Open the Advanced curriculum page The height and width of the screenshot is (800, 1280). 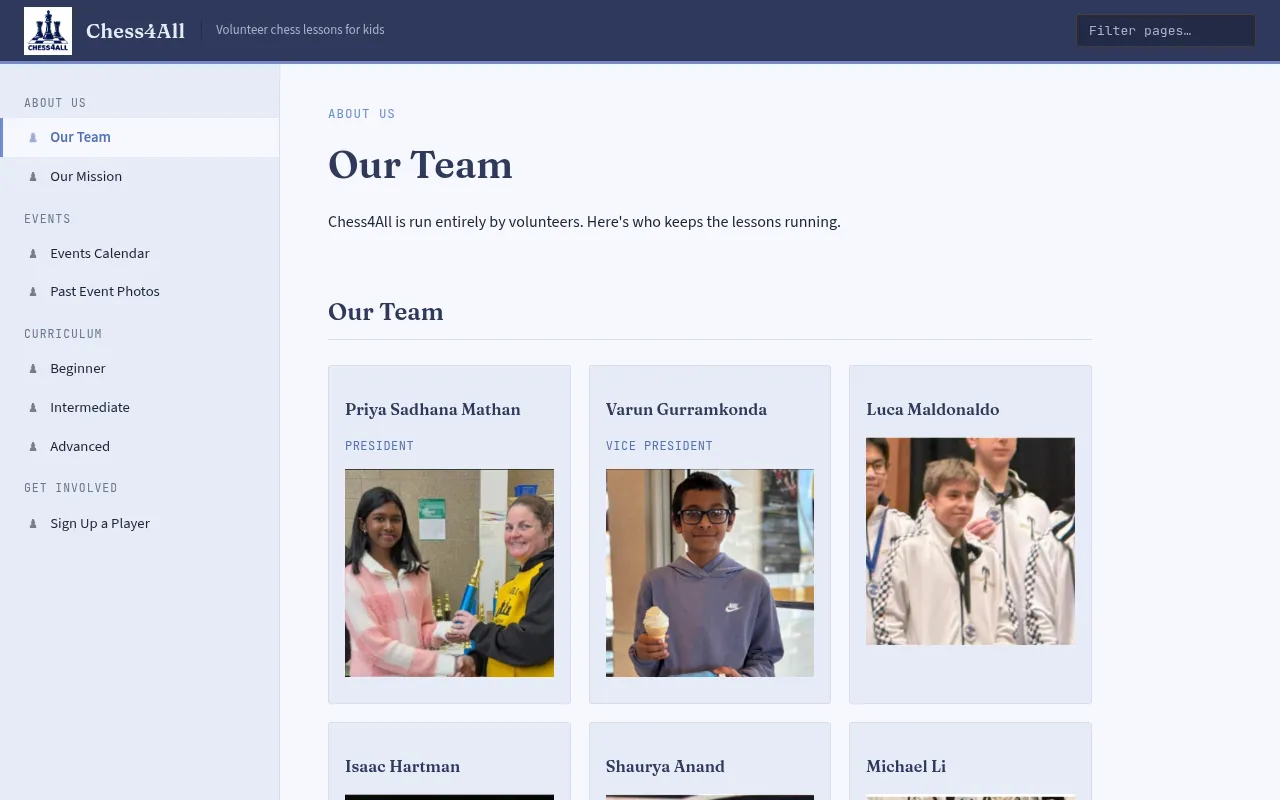coord(140,447)
